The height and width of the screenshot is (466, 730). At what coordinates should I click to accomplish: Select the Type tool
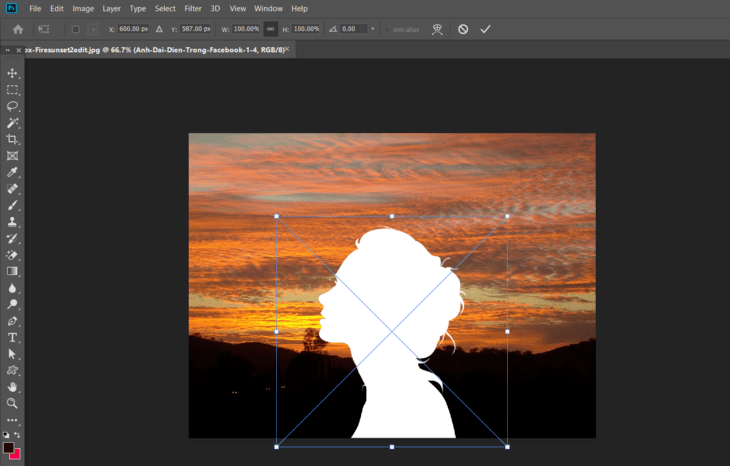point(12,338)
